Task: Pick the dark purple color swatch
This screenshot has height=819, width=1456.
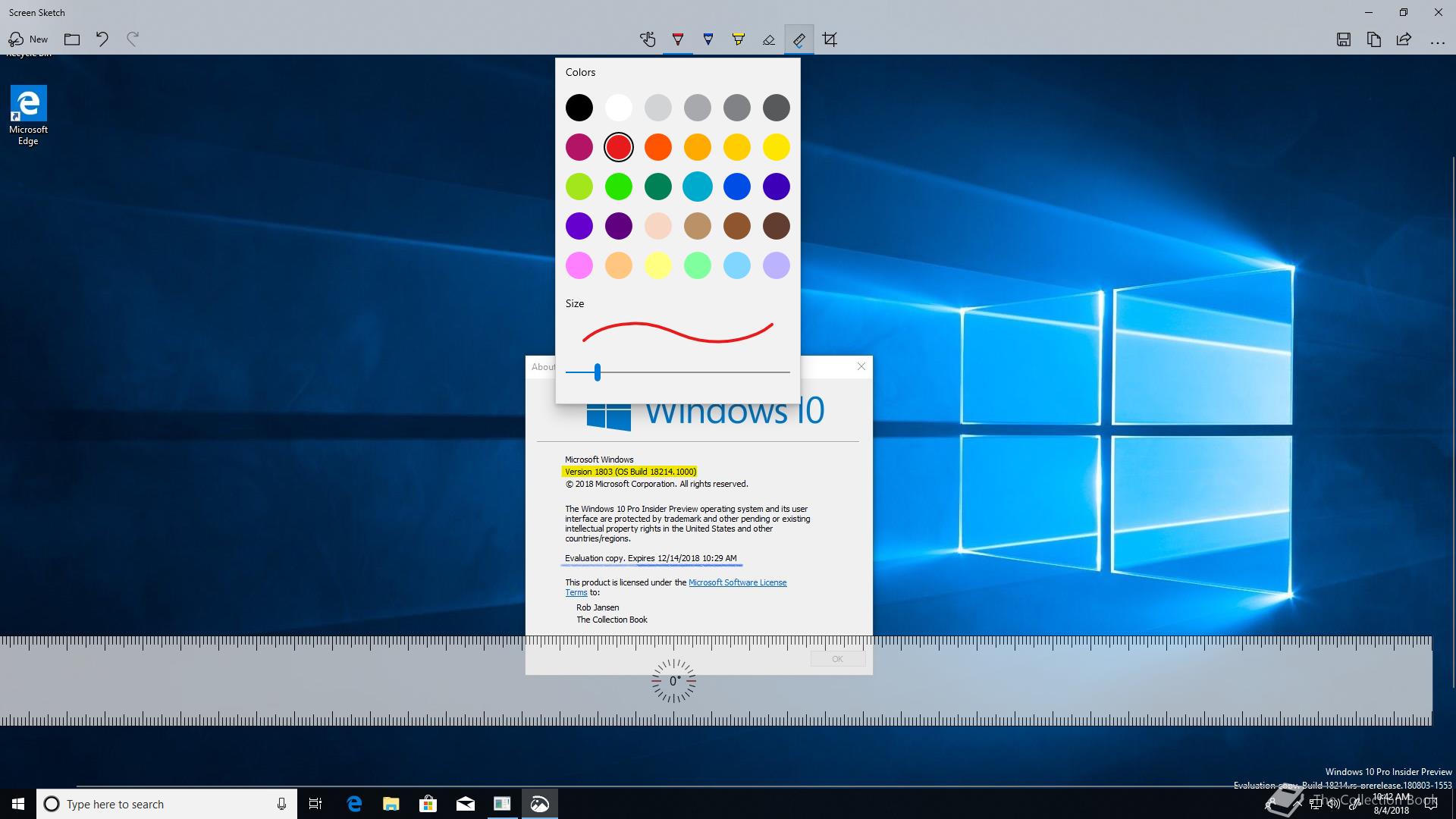Action: point(619,226)
